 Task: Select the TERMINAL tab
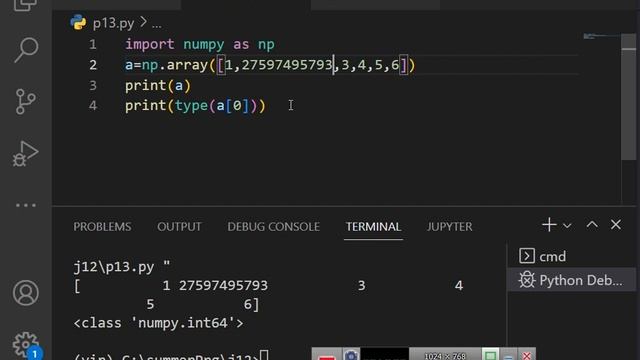(373, 227)
